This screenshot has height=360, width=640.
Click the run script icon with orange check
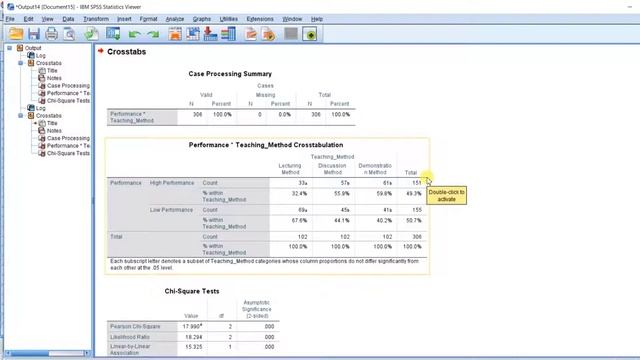pyautogui.click(x=269, y=34)
